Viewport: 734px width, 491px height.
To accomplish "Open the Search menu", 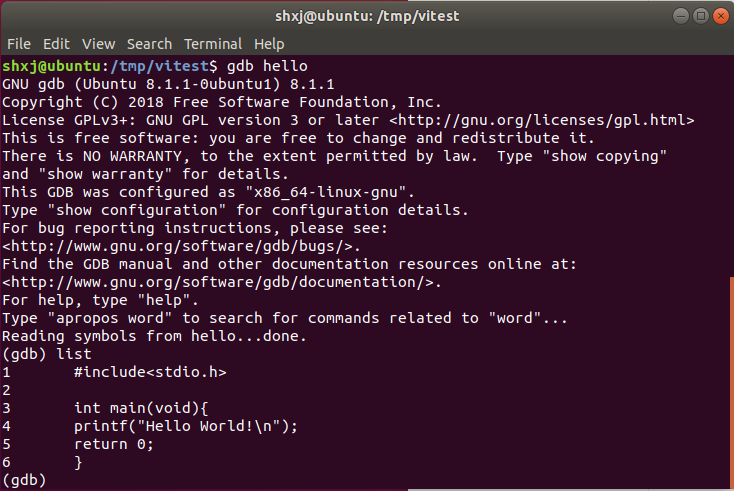I will [149, 44].
